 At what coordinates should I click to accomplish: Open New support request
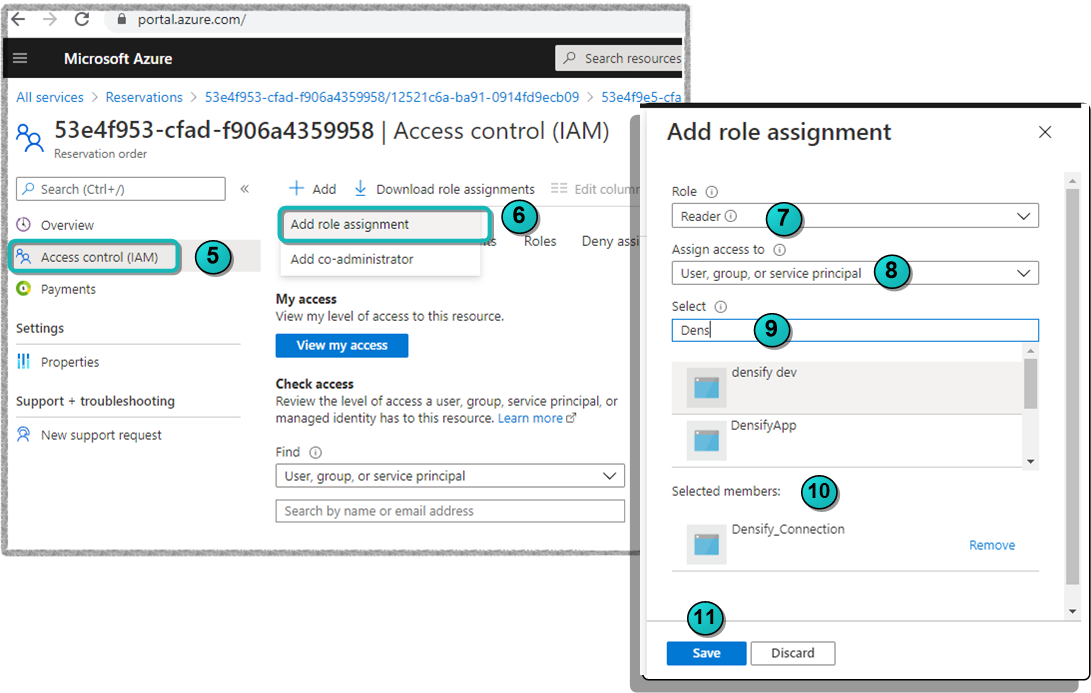tap(101, 436)
